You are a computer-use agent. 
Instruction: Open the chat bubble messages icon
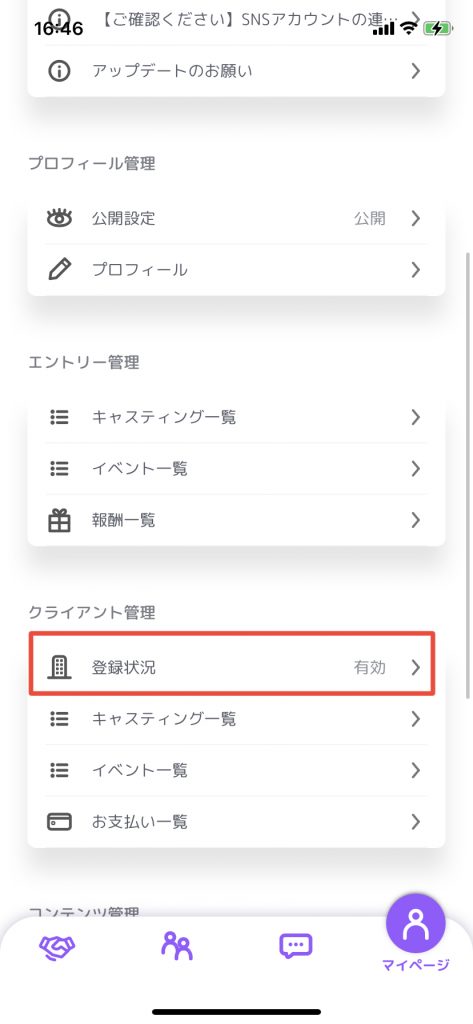(x=295, y=946)
